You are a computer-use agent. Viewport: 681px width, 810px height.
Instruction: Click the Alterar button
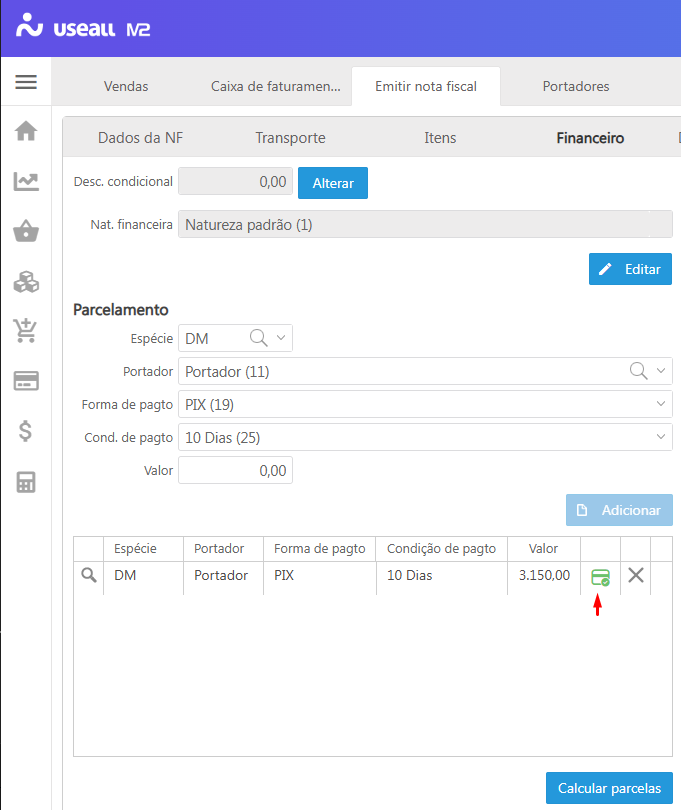333,183
